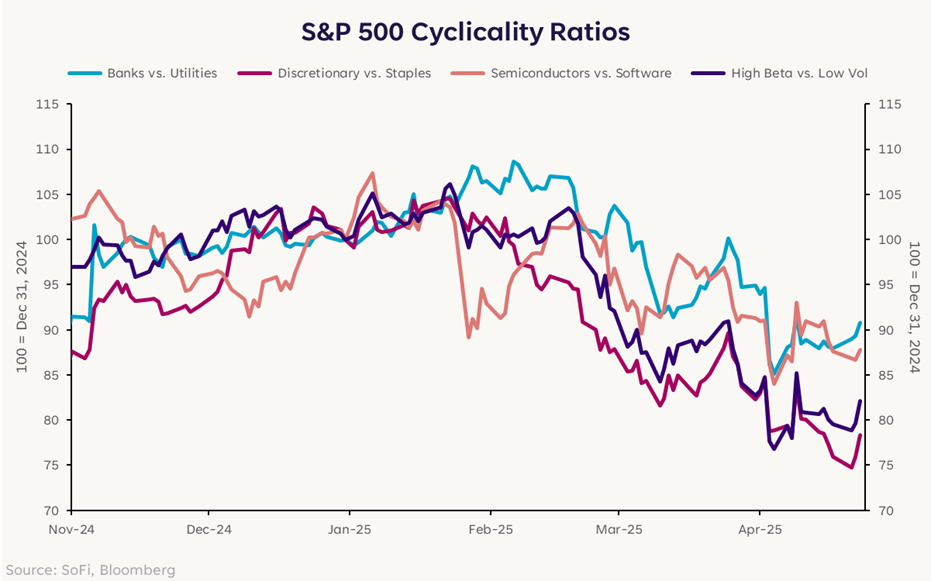Image resolution: width=931 pixels, height=581 pixels.
Task: Click the Jan-25 x-axis label
Action: 351,527
